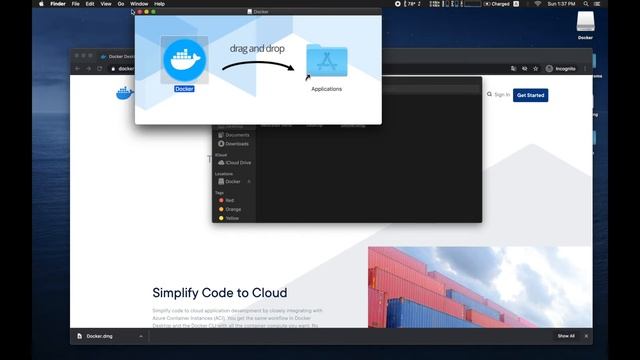The height and width of the screenshot is (360, 640).
Task: Open the View menu
Action: 106,4
